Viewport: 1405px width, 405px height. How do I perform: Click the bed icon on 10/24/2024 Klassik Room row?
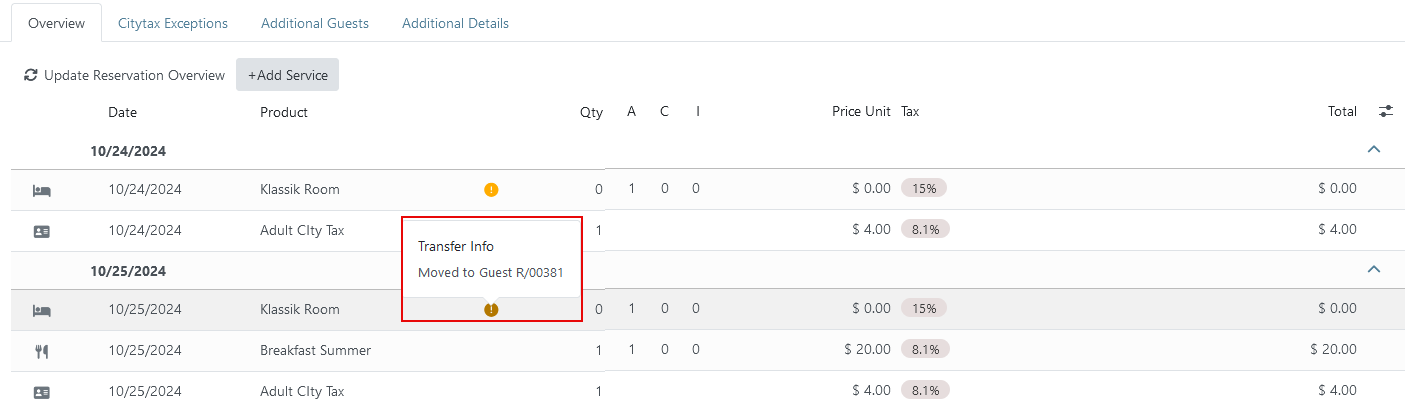[x=42, y=190]
